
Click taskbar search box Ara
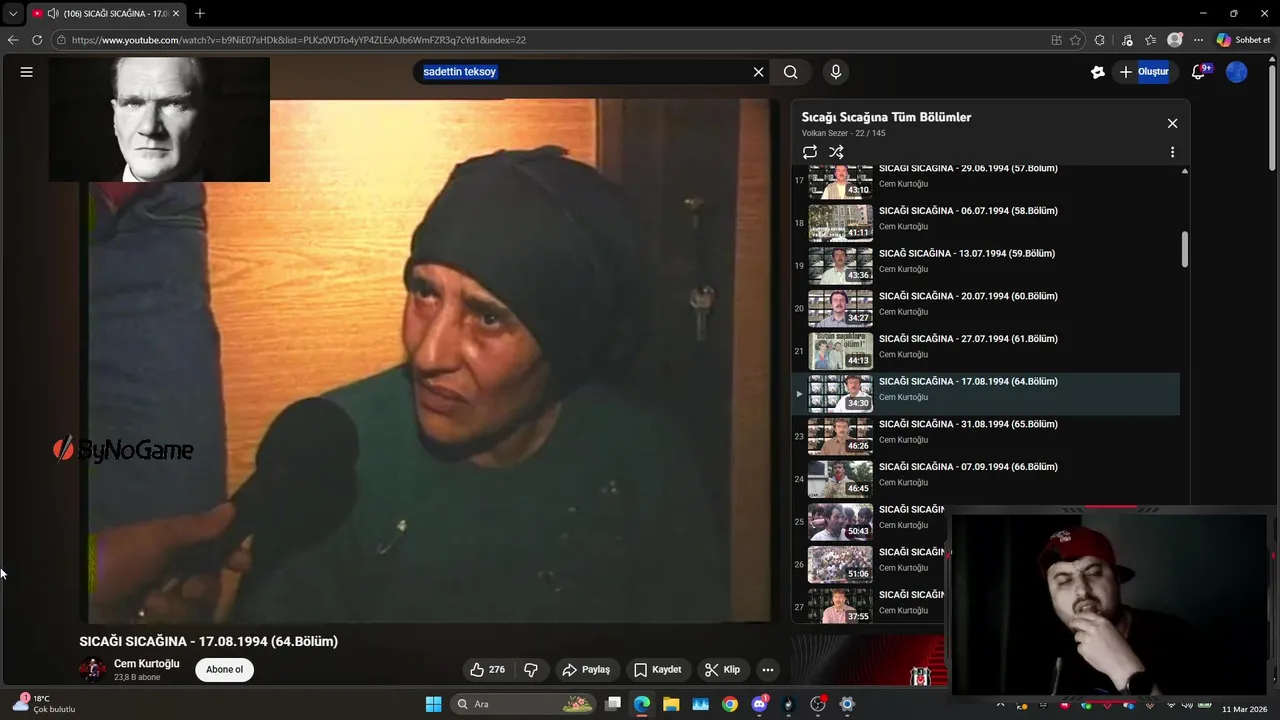tap(524, 704)
